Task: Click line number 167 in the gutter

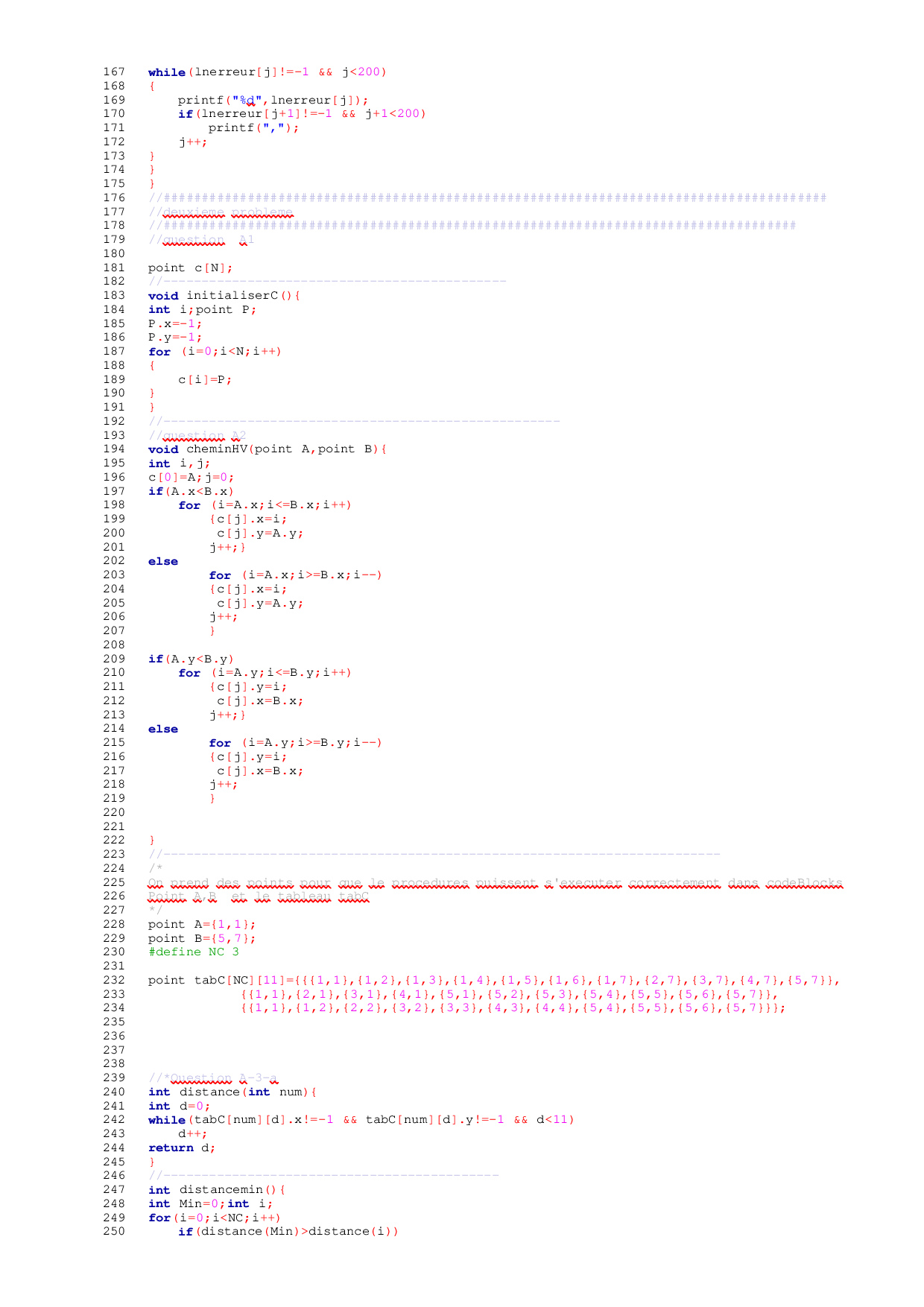Action: pyautogui.click(x=113, y=72)
